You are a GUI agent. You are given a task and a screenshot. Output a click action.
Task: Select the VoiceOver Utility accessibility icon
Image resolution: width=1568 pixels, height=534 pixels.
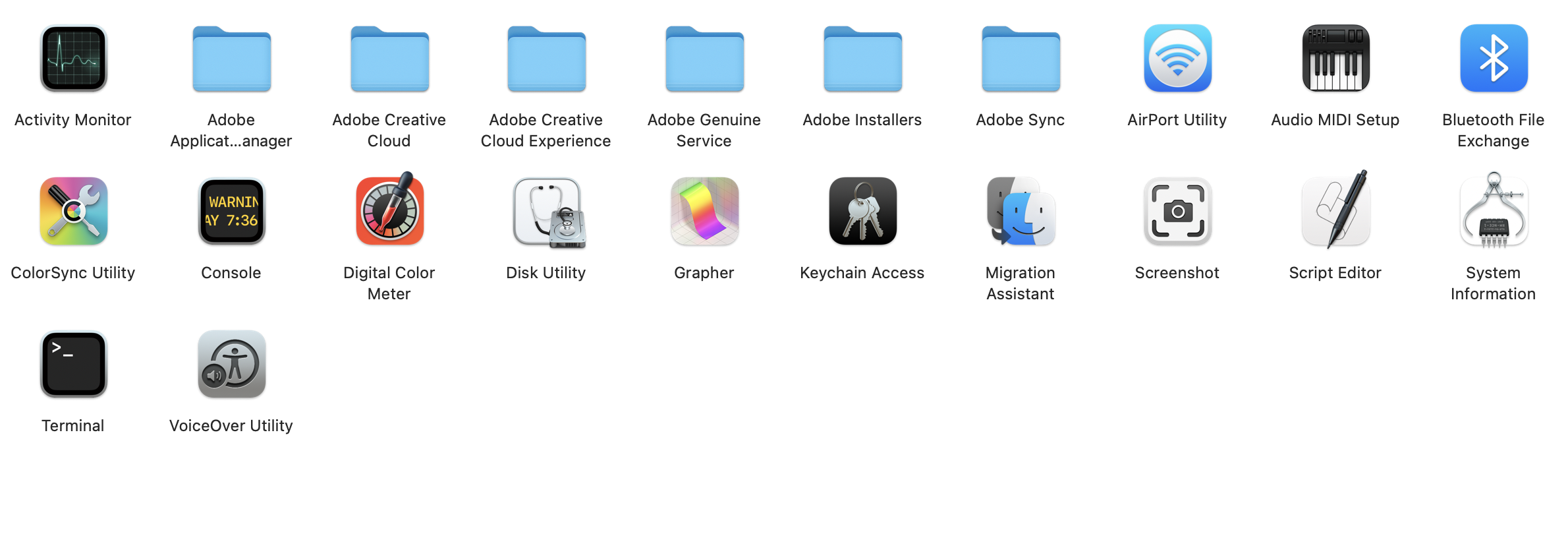click(232, 364)
